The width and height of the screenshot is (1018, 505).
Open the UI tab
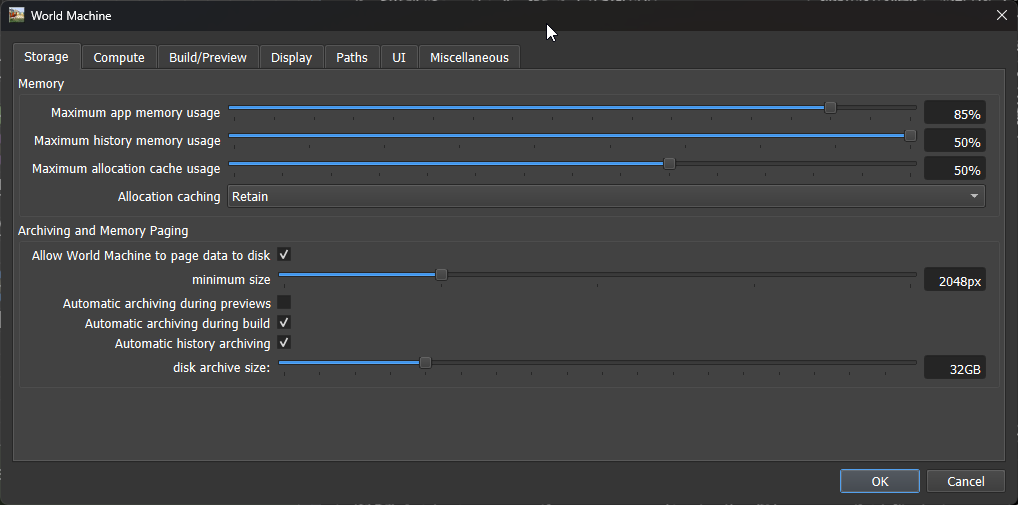(399, 58)
